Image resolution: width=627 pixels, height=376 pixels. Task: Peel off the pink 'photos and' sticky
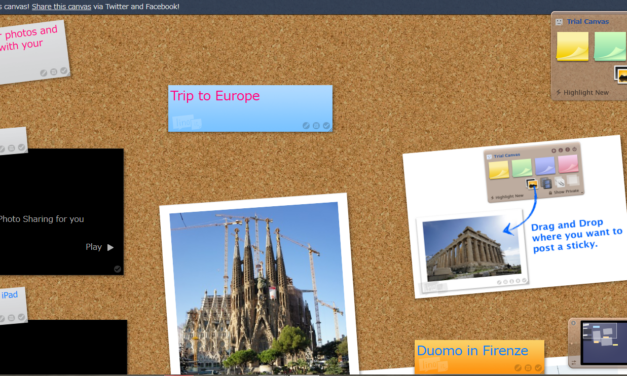pyautogui.click(x=64, y=71)
